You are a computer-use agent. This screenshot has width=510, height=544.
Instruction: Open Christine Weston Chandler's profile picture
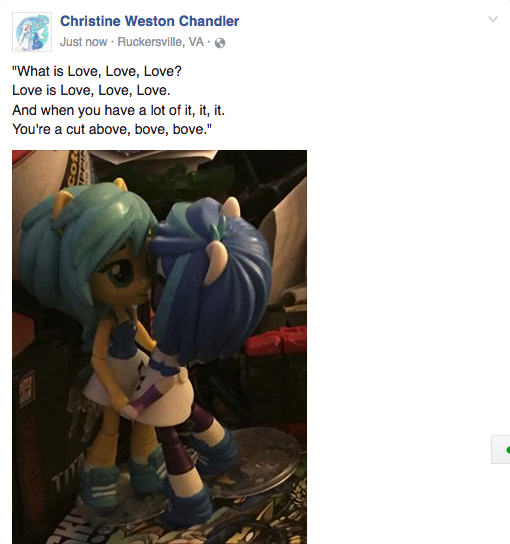(x=32, y=32)
